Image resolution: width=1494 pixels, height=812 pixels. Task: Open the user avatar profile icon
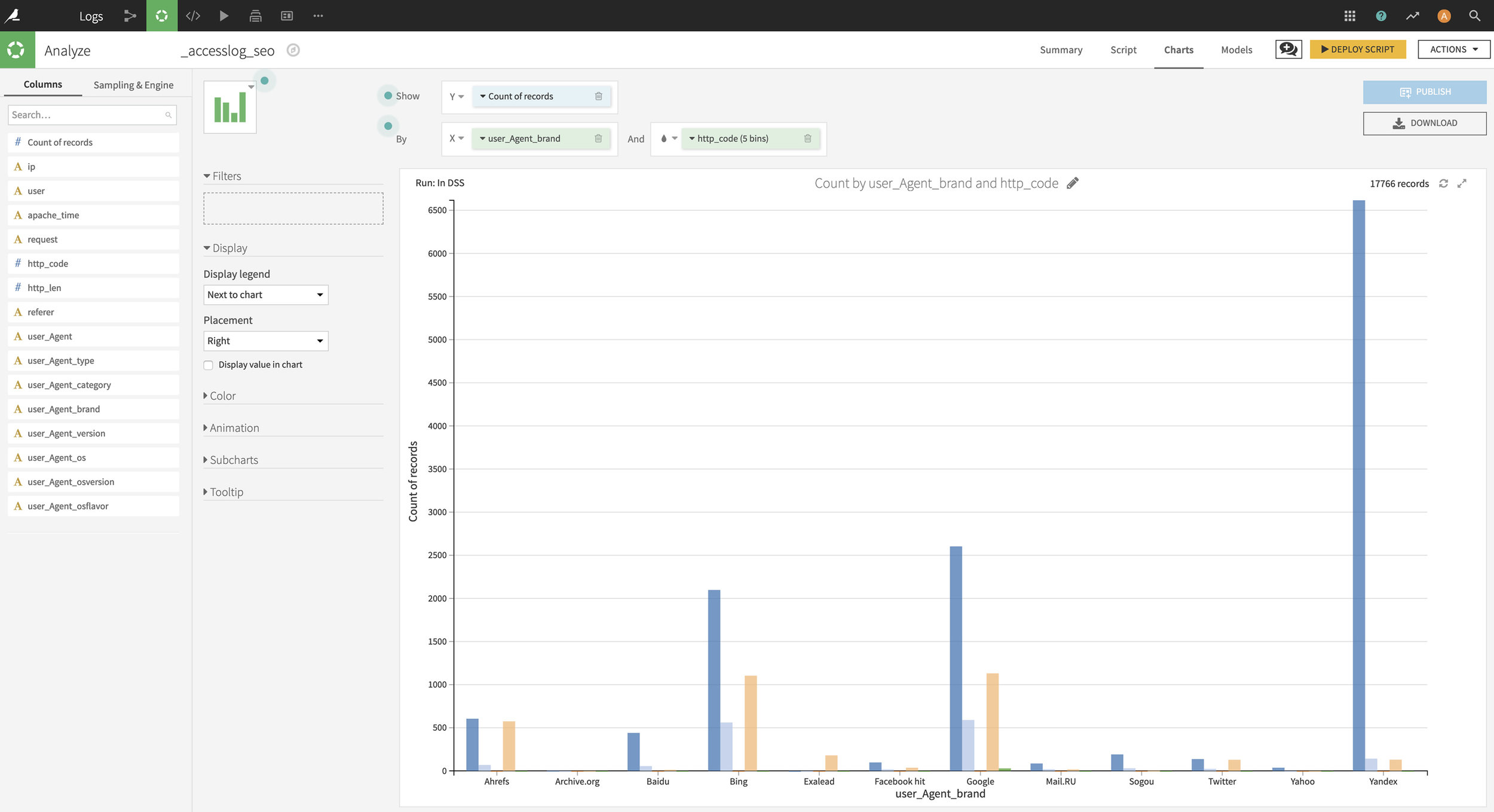[x=1444, y=16]
